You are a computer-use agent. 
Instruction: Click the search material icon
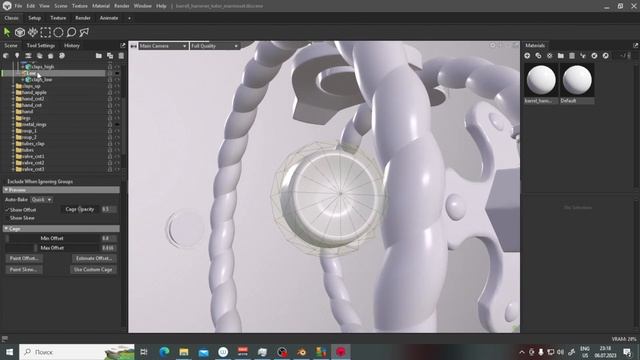tap(606, 56)
